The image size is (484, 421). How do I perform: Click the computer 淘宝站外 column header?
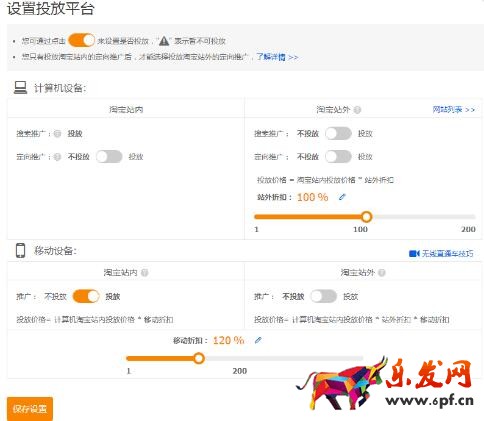(x=333, y=109)
